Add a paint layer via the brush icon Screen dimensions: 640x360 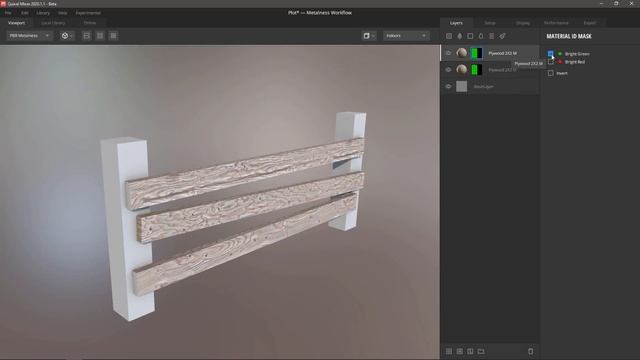coord(502,36)
